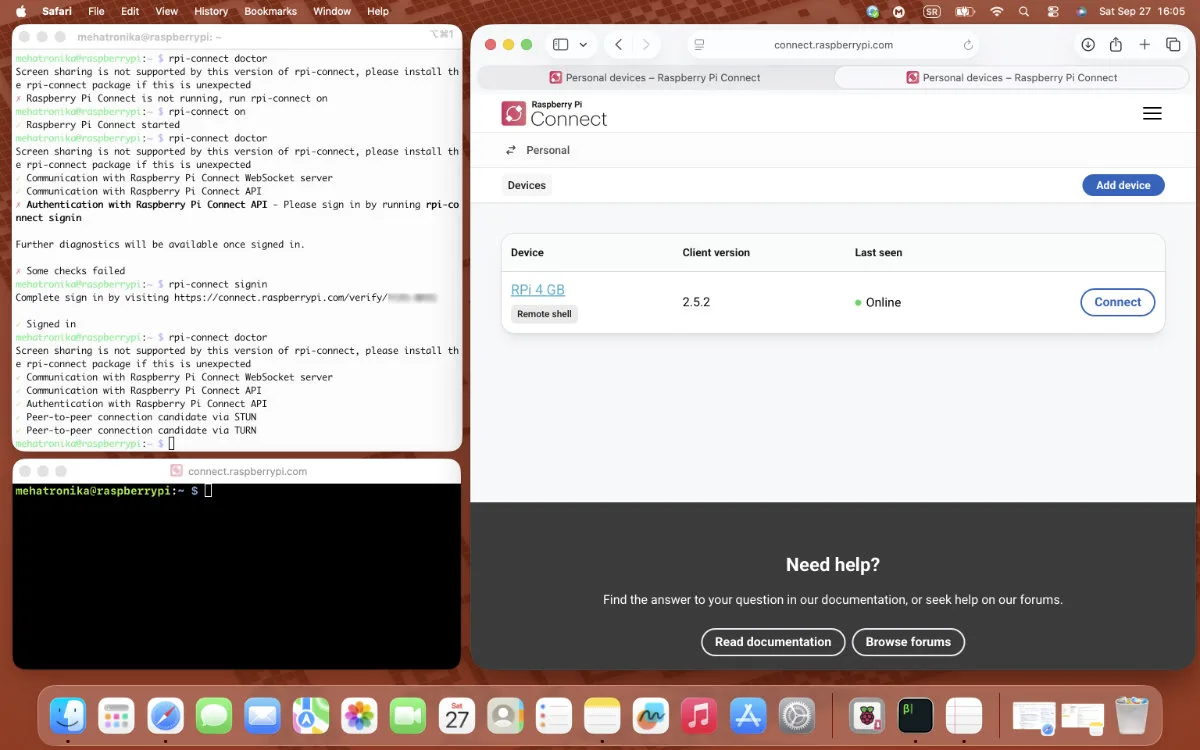Click Read documentation button
This screenshot has height=750, width=1200.
point(773,642)
